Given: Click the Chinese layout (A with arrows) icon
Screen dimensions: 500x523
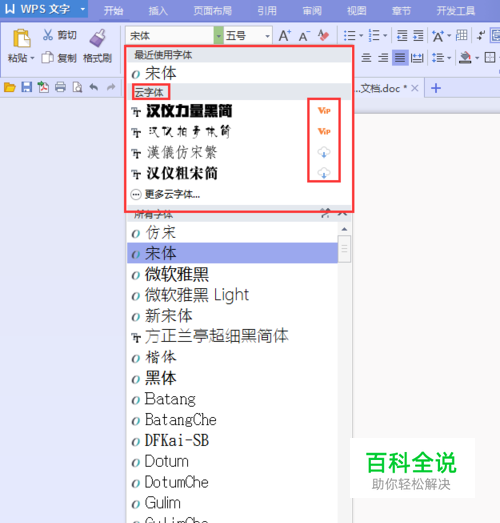Looking at the screenshot, I should point(438,36).
